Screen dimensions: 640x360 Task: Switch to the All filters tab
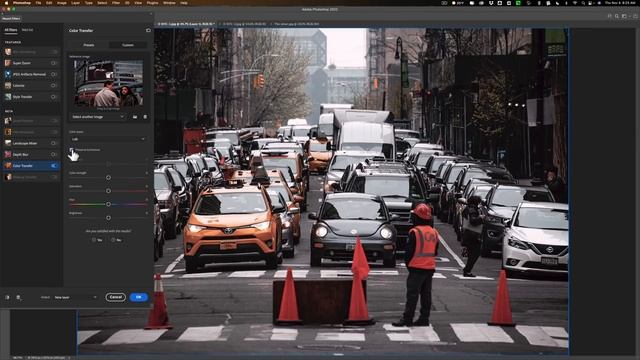[11, 30]
